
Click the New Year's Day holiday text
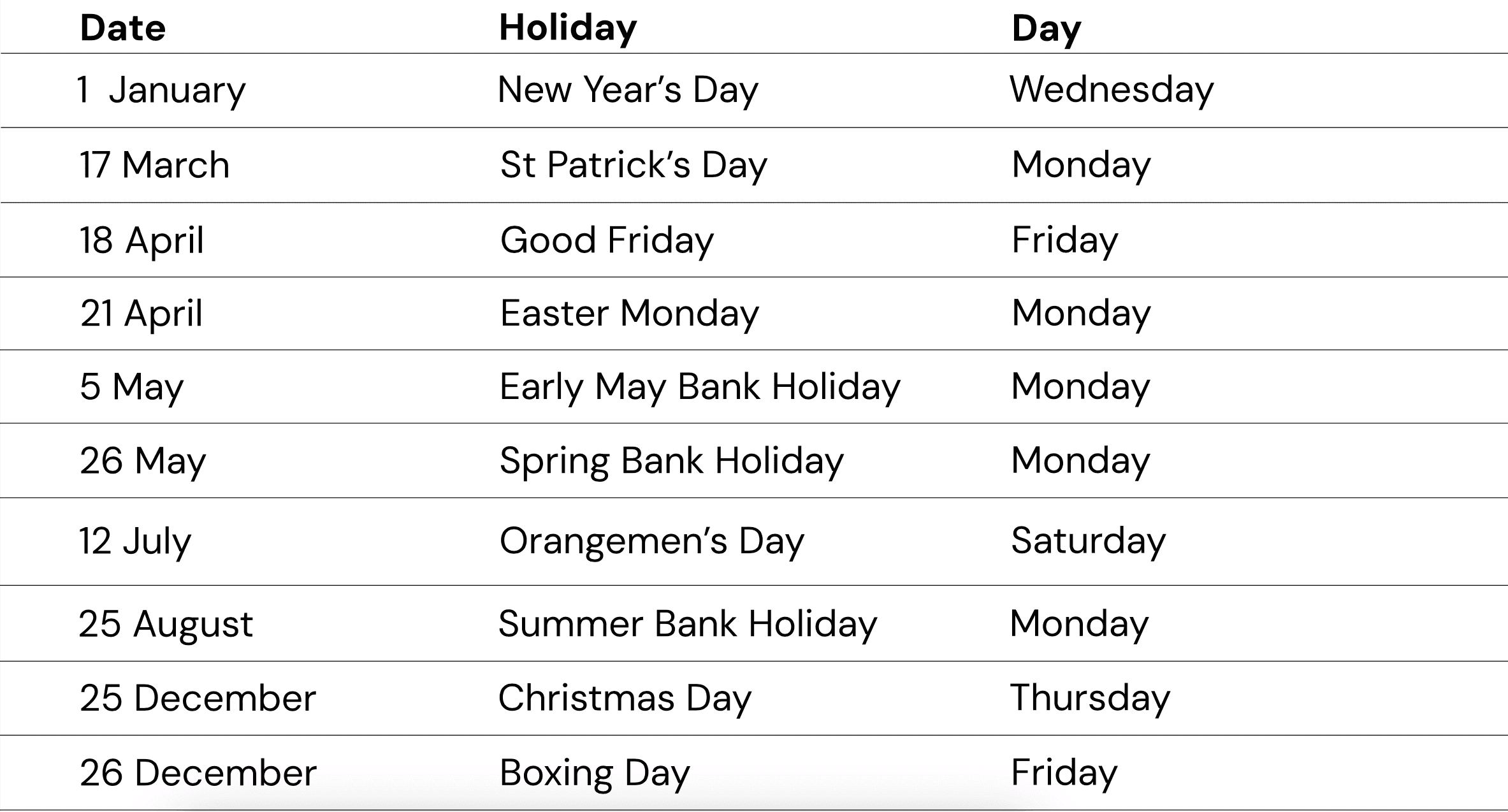628,89
